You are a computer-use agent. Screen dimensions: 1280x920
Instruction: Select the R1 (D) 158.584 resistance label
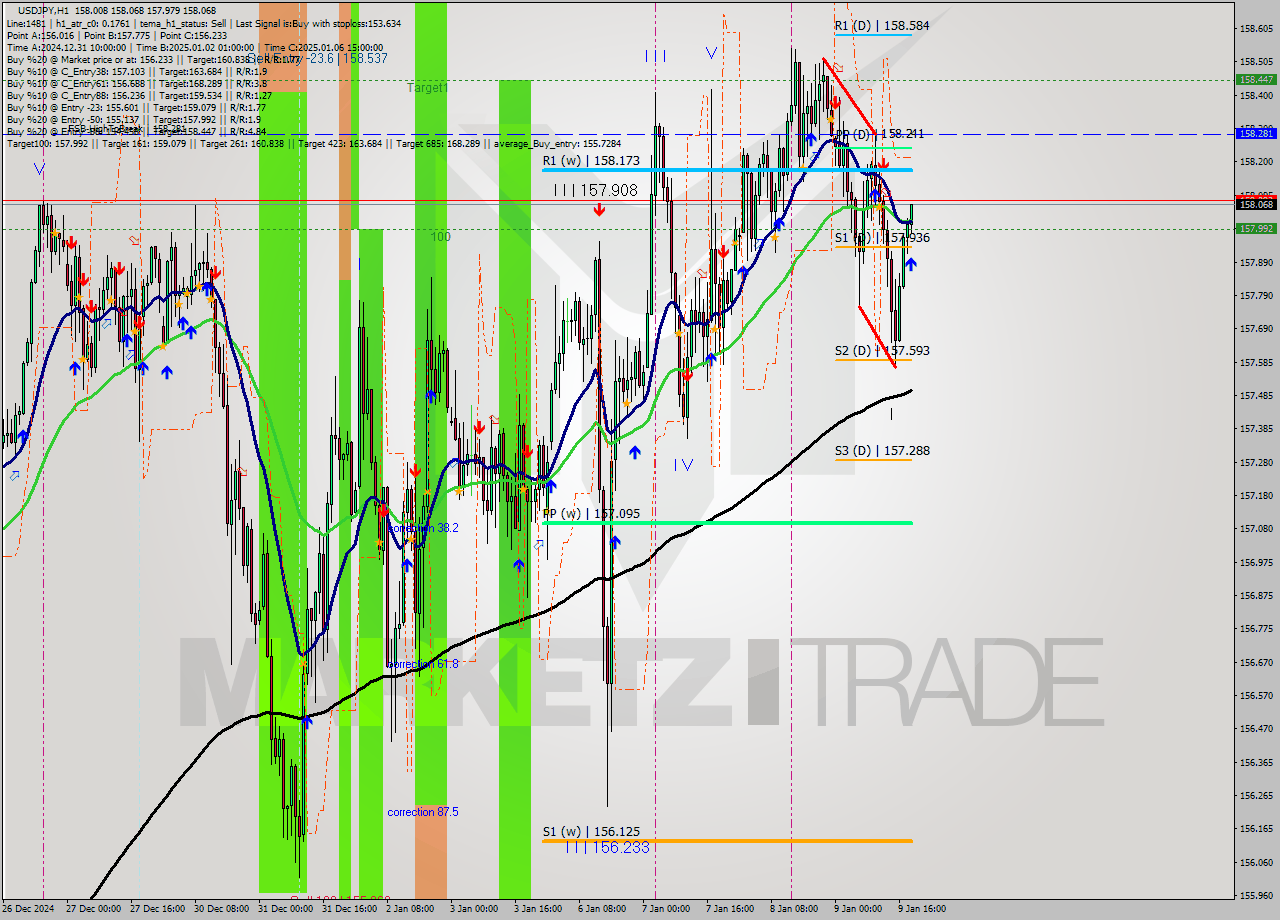[x=882, y=26]
